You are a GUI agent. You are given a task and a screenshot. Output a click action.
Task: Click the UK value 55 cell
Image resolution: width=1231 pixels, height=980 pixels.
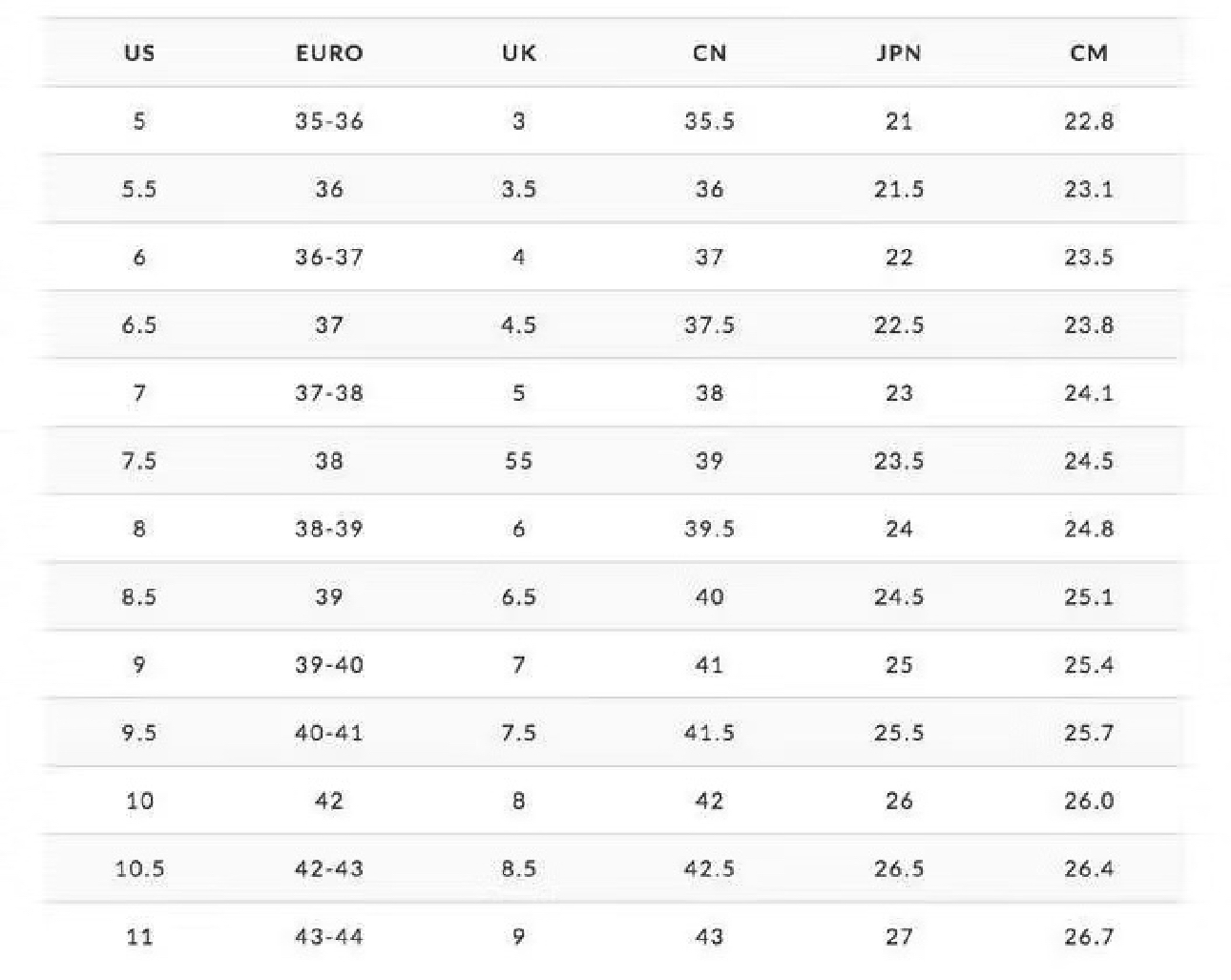tap(518, 461)
